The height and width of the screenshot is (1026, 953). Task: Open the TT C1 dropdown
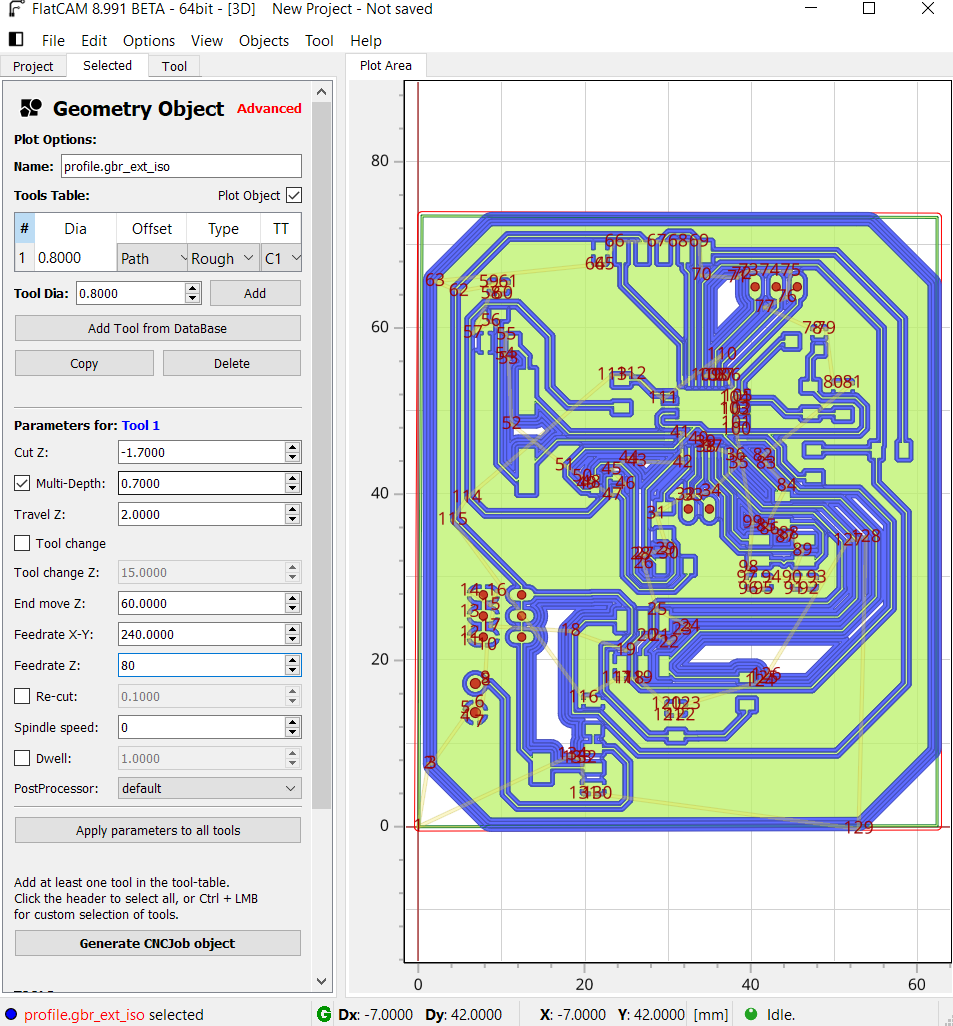click(x=281, y=258)
